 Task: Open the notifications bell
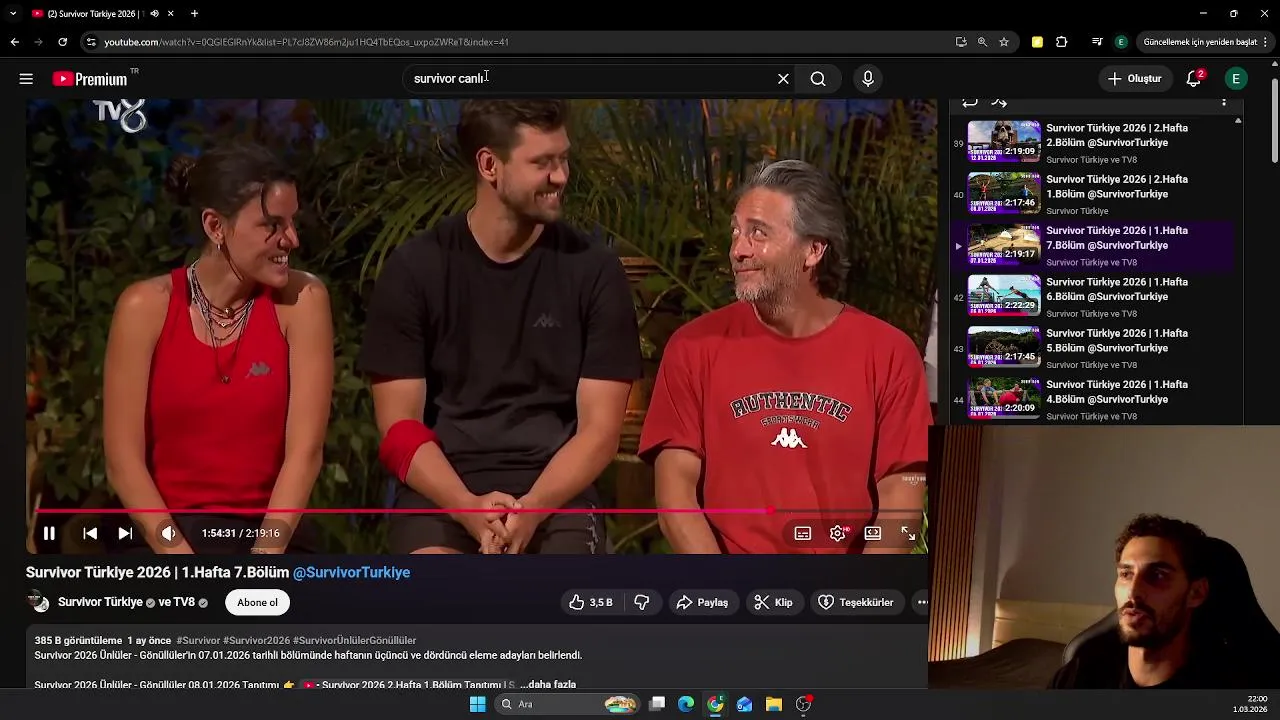pyautogui.click(x=1194, y=79)
